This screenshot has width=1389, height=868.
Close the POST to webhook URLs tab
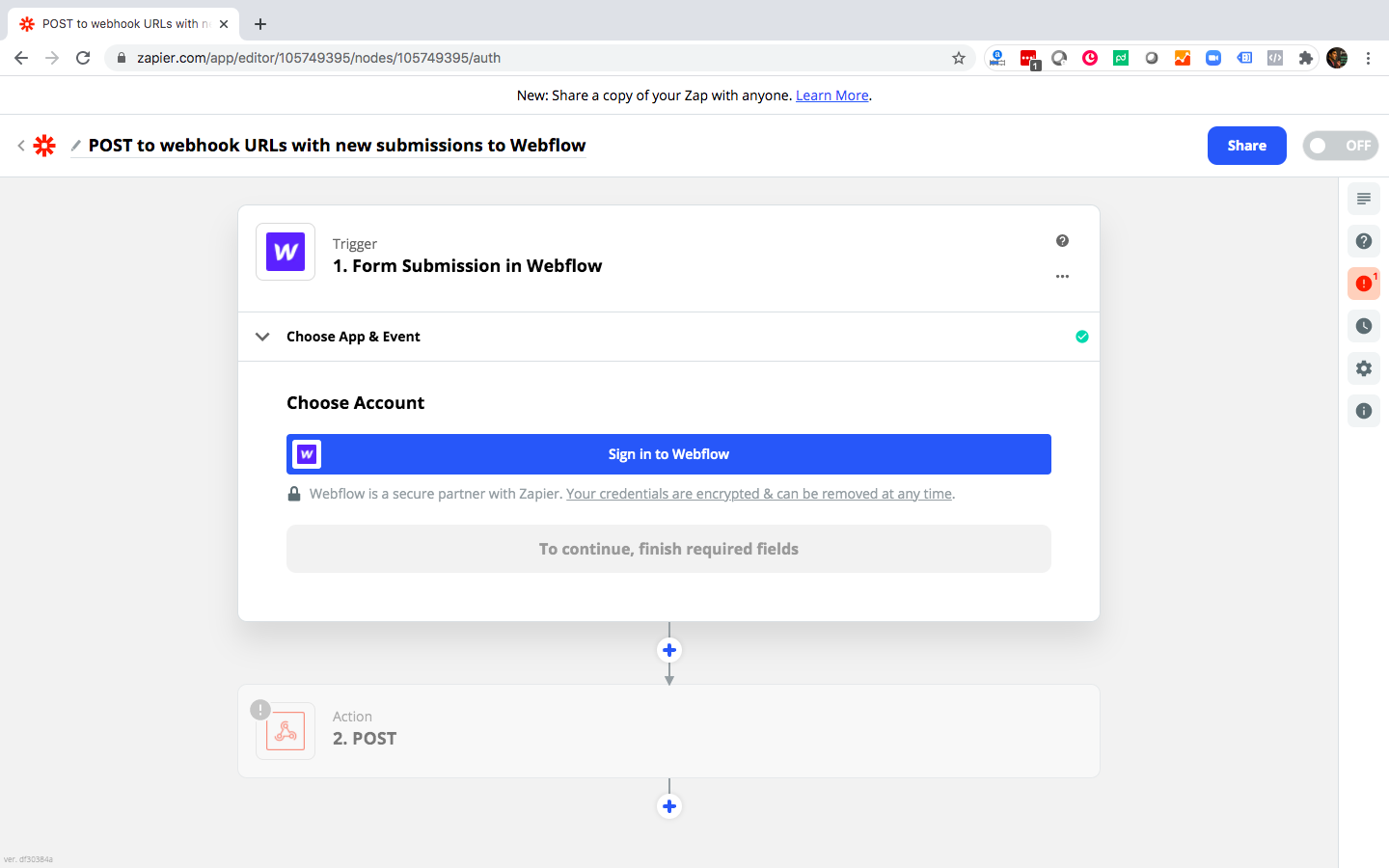tap(224, 24)
